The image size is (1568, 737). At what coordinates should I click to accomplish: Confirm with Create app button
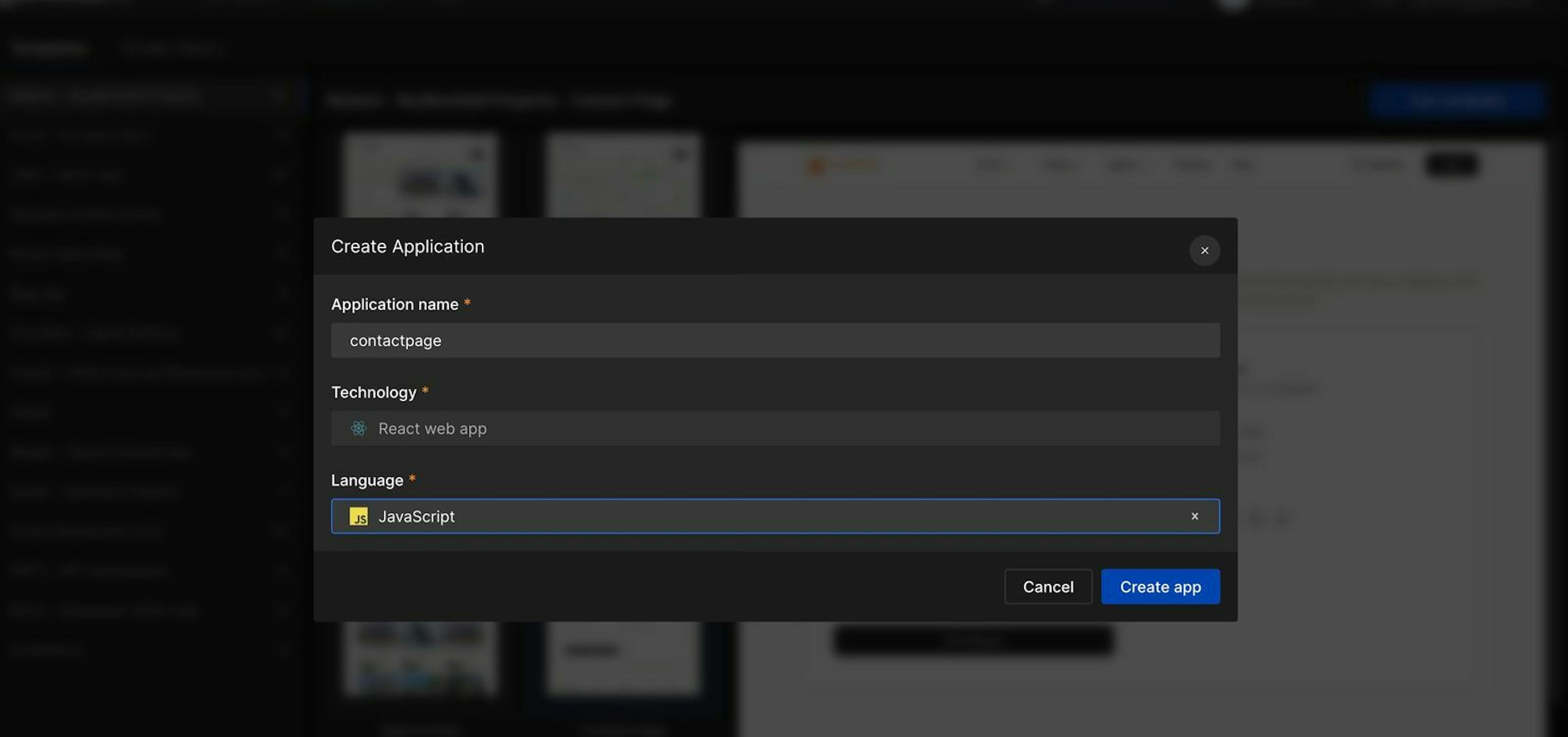(x=1160, y=587)
